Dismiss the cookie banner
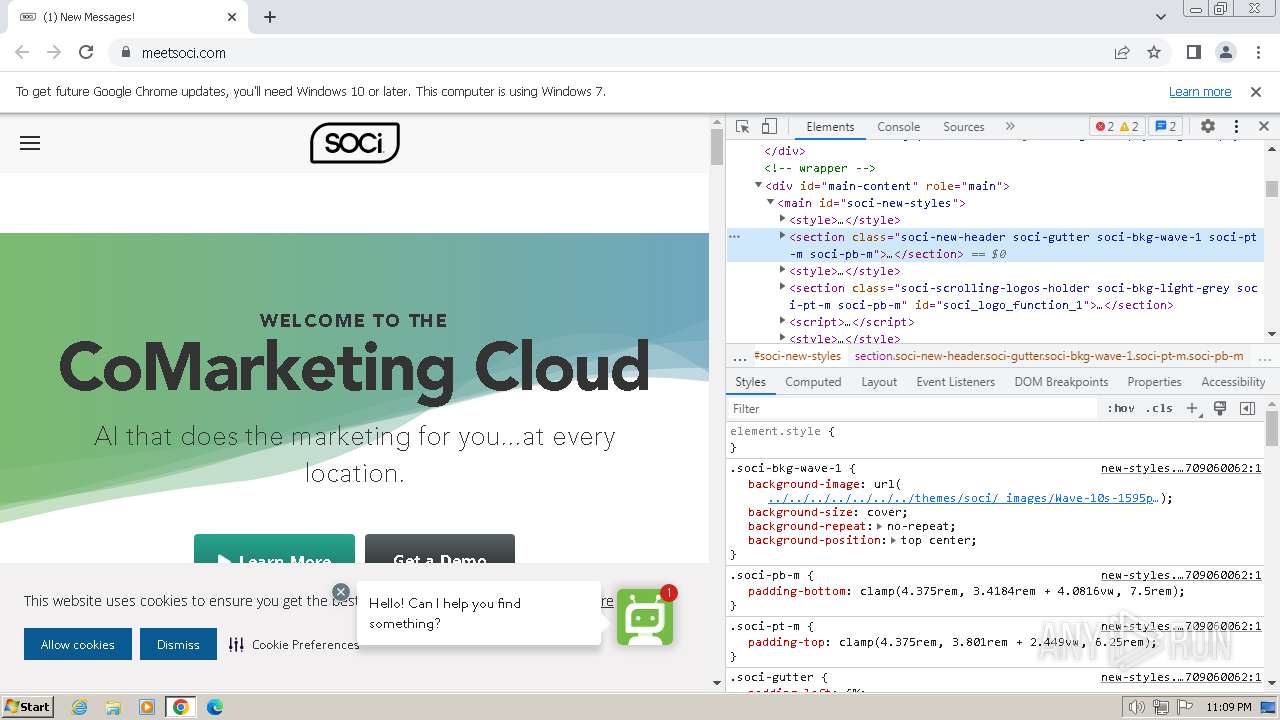 pos(178,644)
